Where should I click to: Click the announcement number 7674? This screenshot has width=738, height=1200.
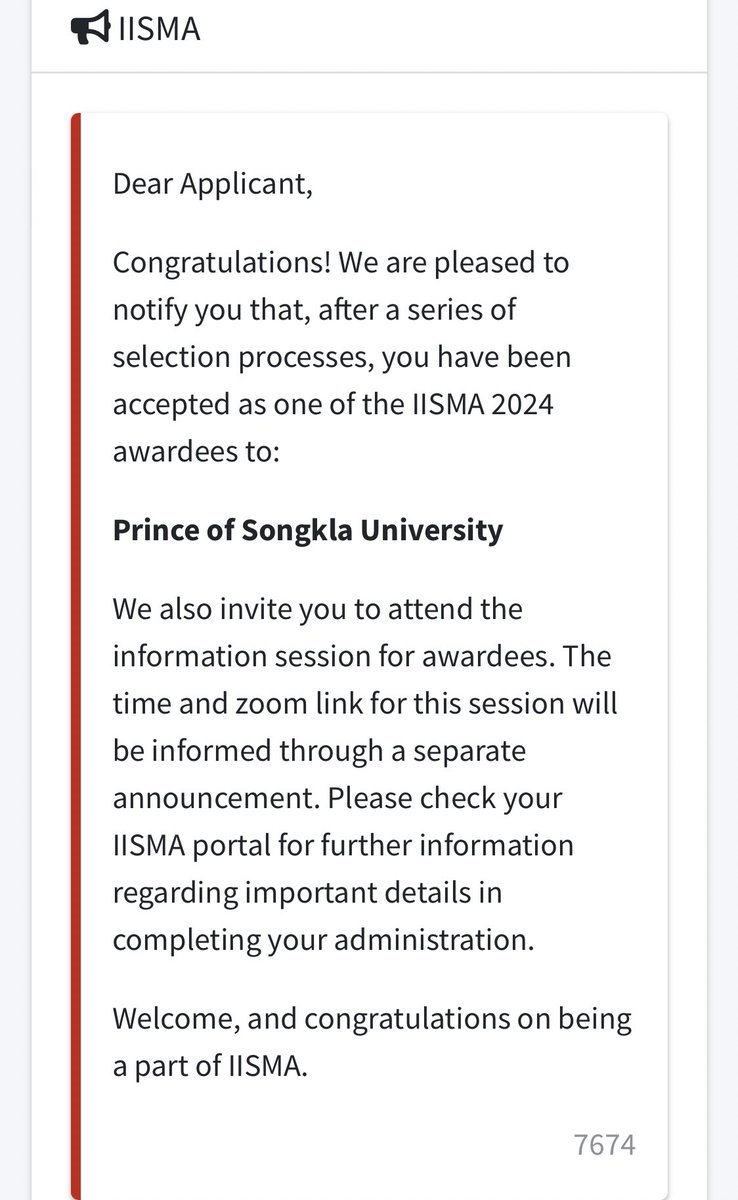[x=605, y=1145]
